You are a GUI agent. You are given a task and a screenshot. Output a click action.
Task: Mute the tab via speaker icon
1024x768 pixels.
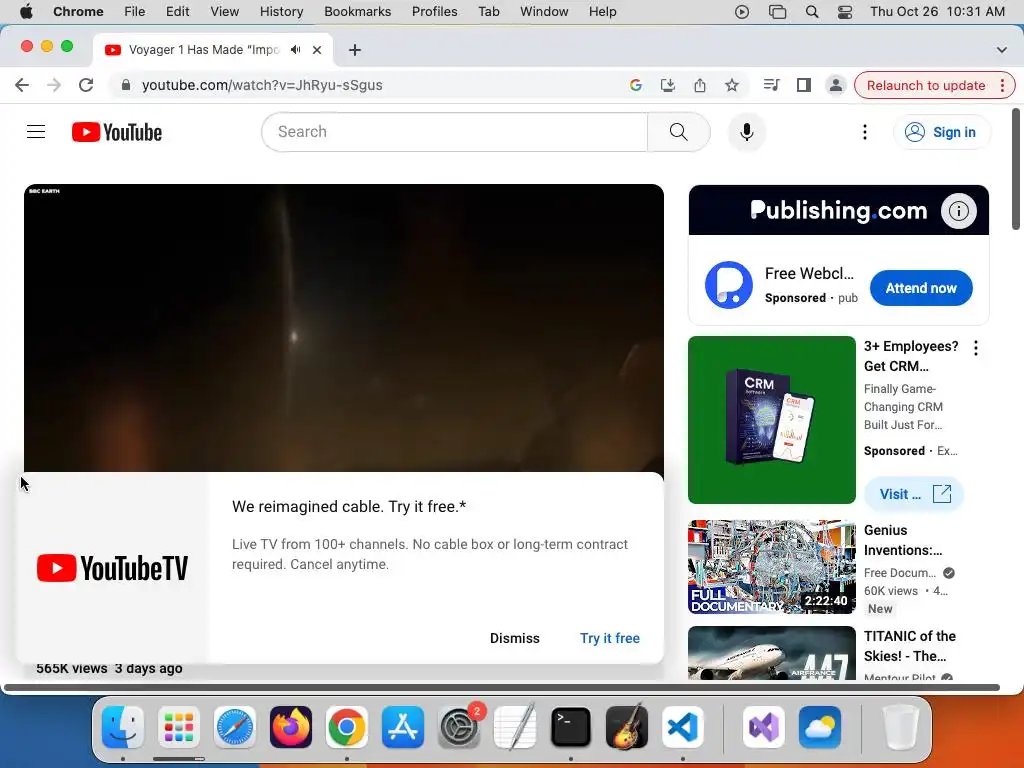[x=296, y=50]
